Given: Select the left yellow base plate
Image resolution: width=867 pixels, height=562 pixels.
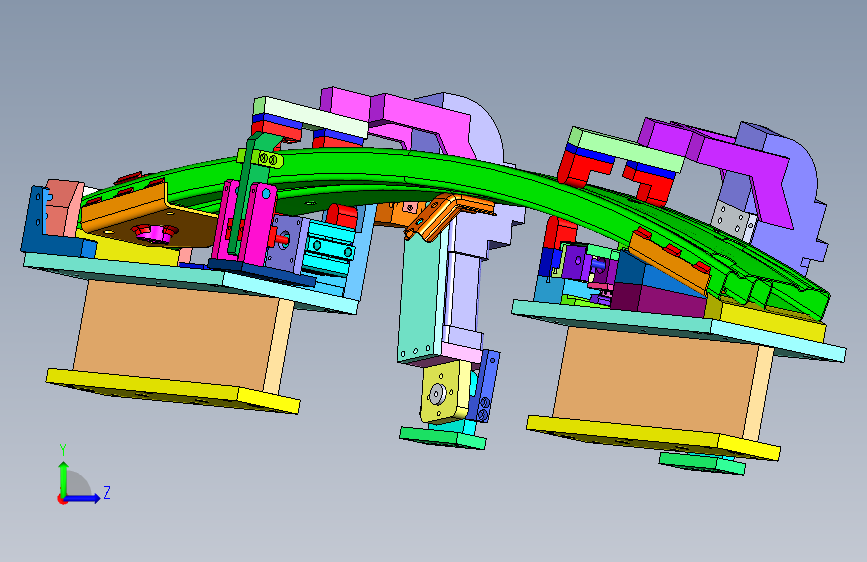Looking at the screenshot, I should tap(173, 392).
